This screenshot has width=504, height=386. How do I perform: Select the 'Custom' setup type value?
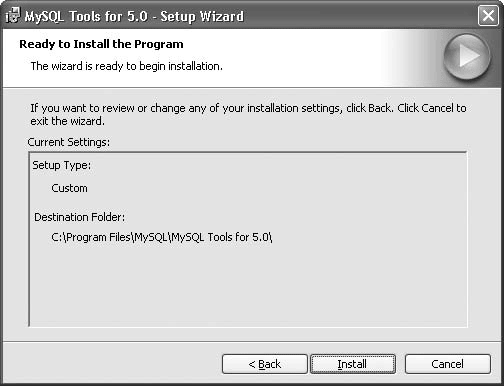tap(69, 188)
